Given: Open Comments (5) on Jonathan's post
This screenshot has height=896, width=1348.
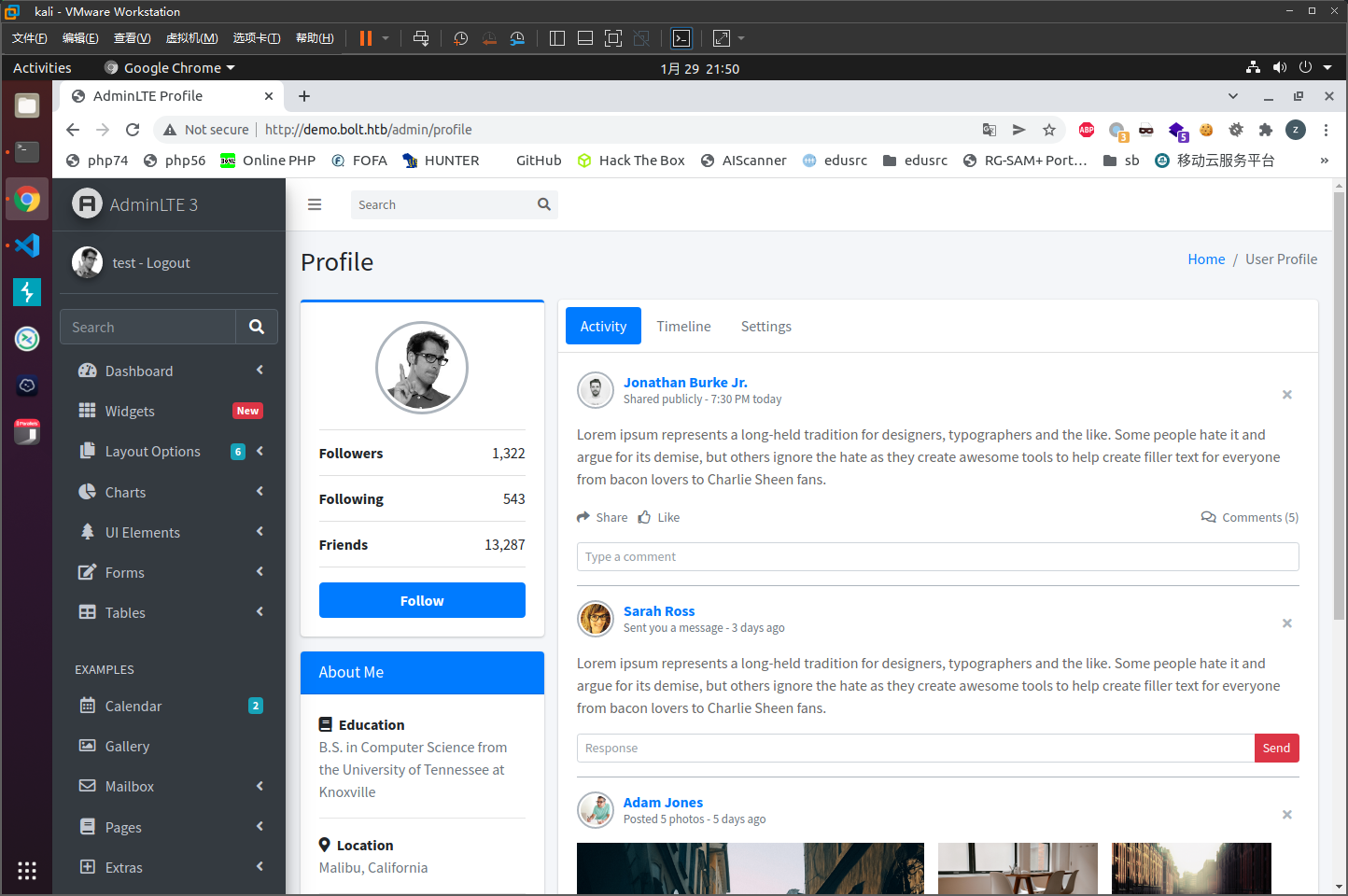Looking at the screenshot, I should [x=1250, y=517].
